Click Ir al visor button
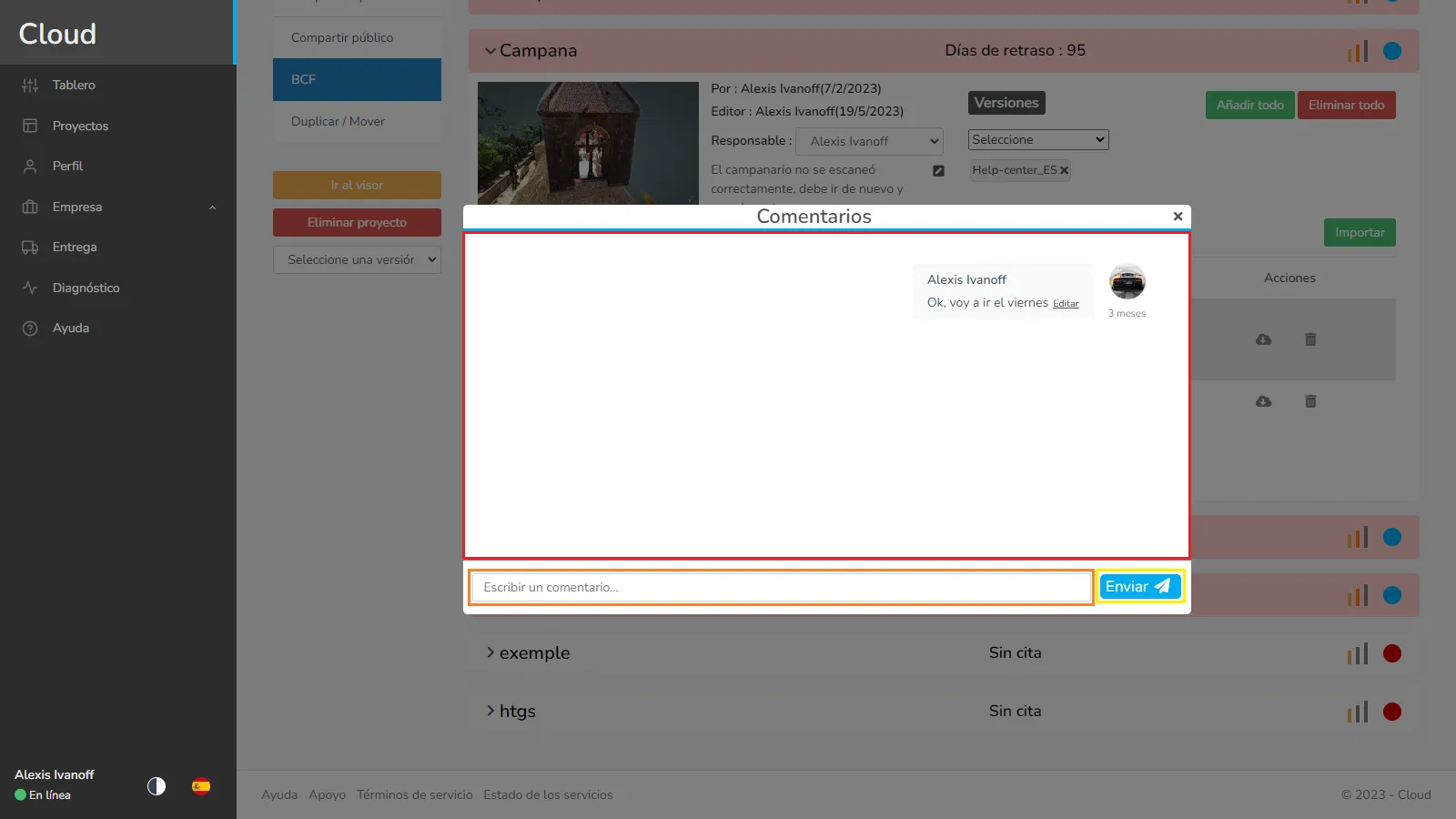This screenshot has width=1456, height=819. (357, 185)
